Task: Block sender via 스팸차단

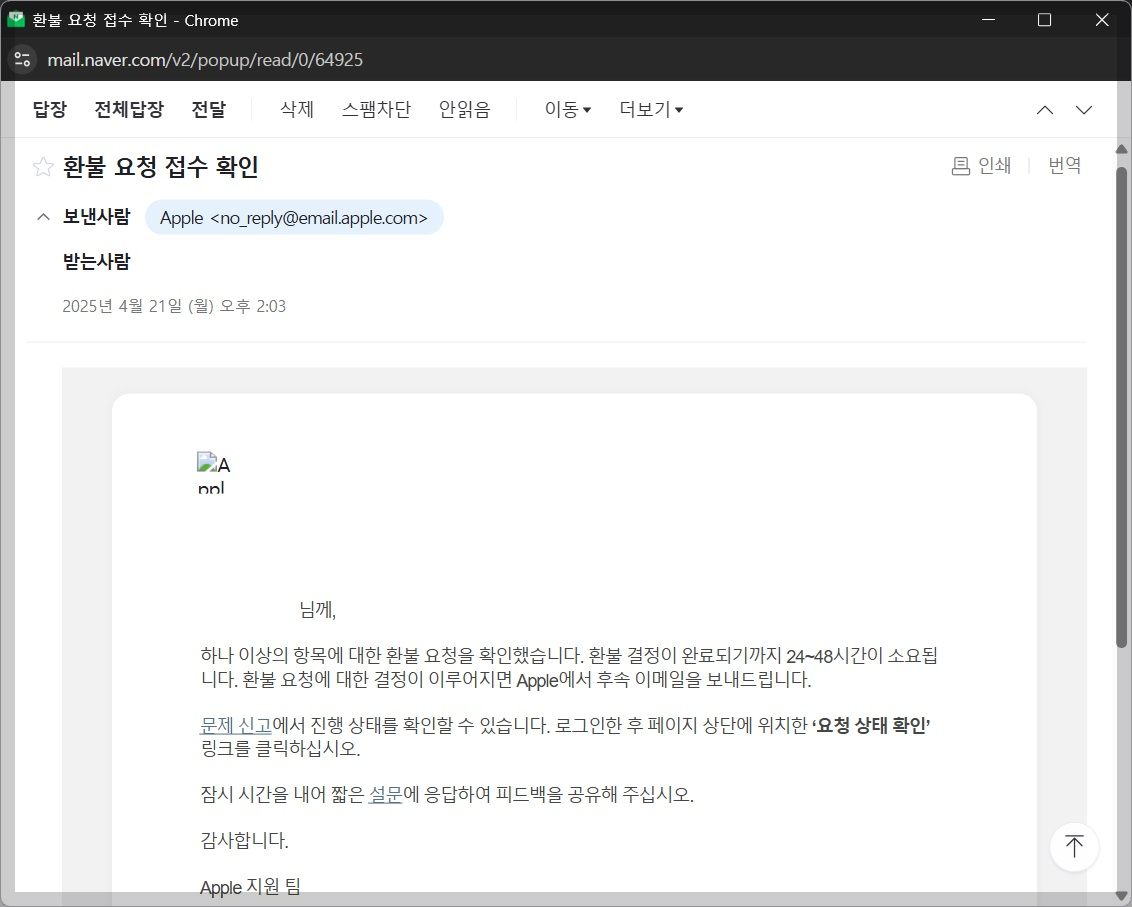Action: coord(376,109)
